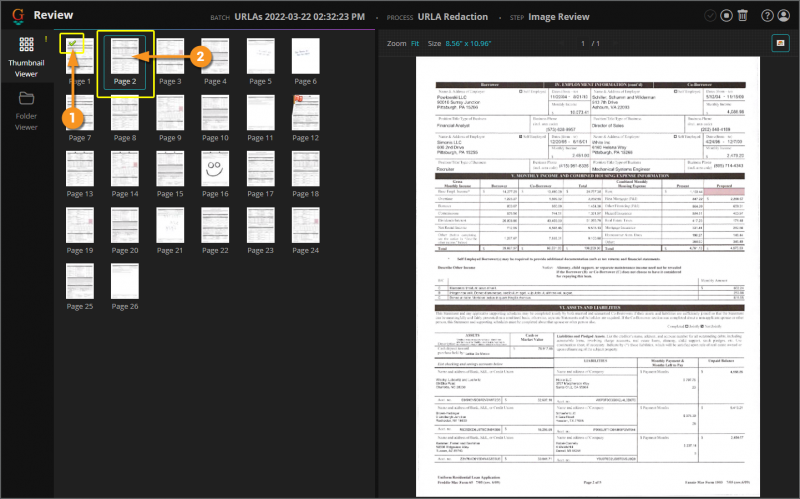Click the page number 1 field

[x=583, y=44]
